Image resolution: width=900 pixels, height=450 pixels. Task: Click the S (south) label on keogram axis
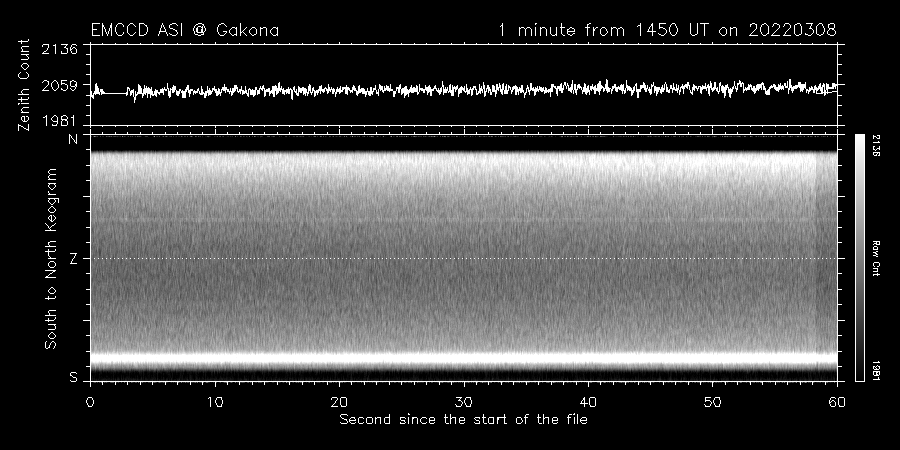pyautogui.click(x=73, y=378)
